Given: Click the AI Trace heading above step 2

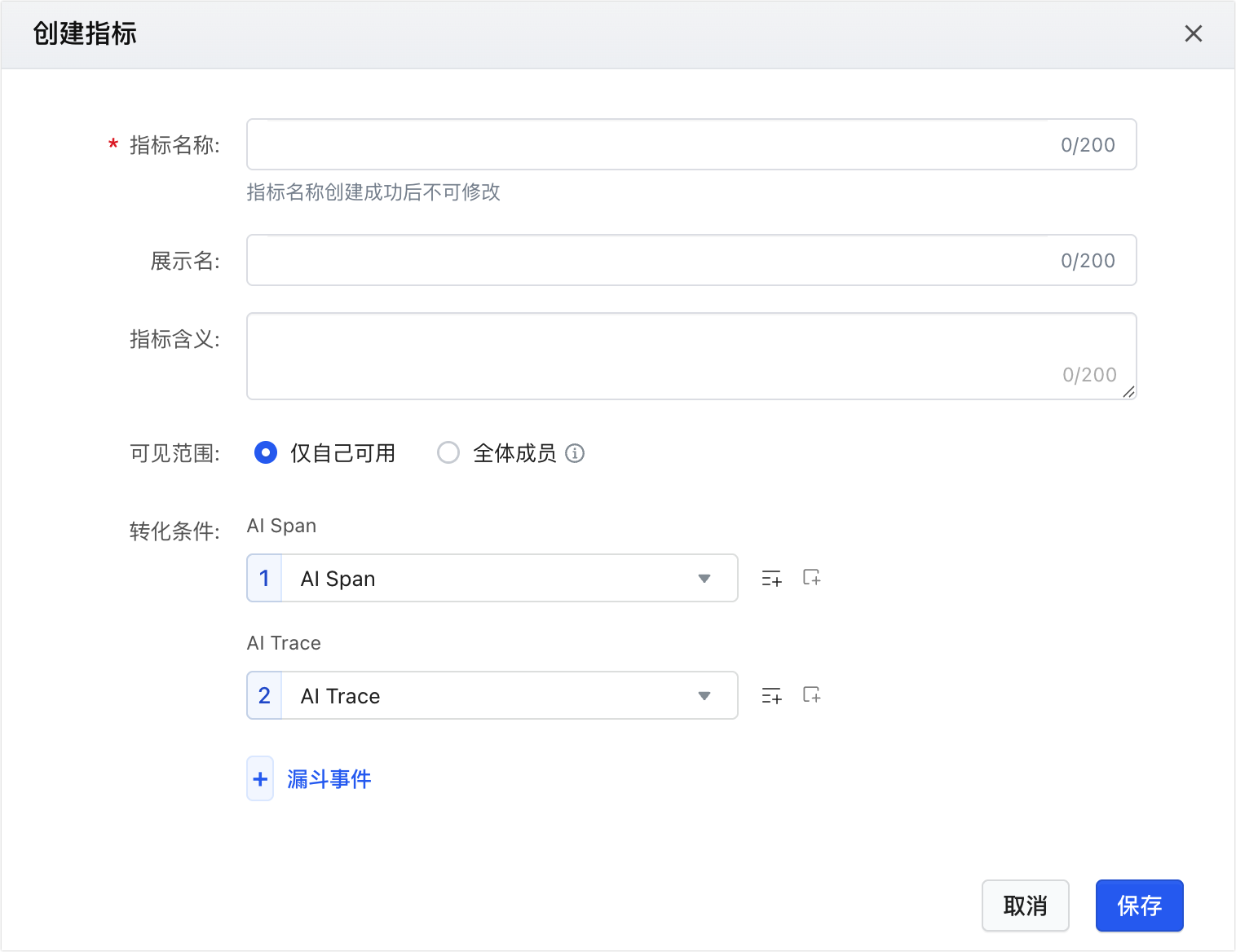Looking at the screenshot, I should pyautogui.click(x=284, y=643).
